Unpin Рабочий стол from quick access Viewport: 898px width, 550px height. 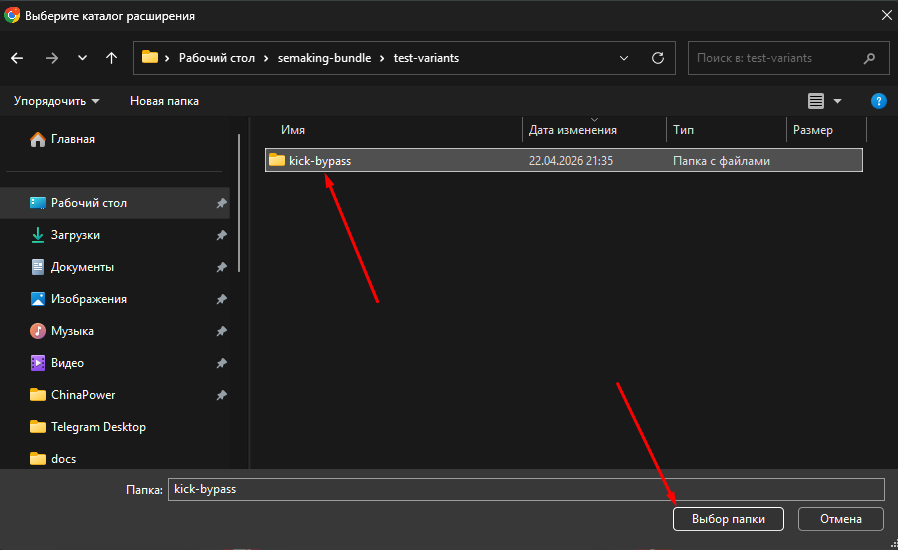(x=221, y=203)
